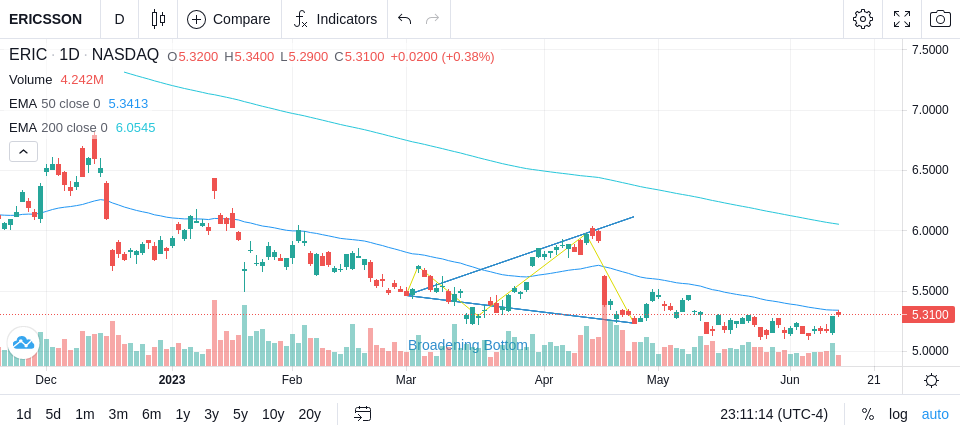Toggle log scale mode

pyautogui.click(x=898, y=414)
